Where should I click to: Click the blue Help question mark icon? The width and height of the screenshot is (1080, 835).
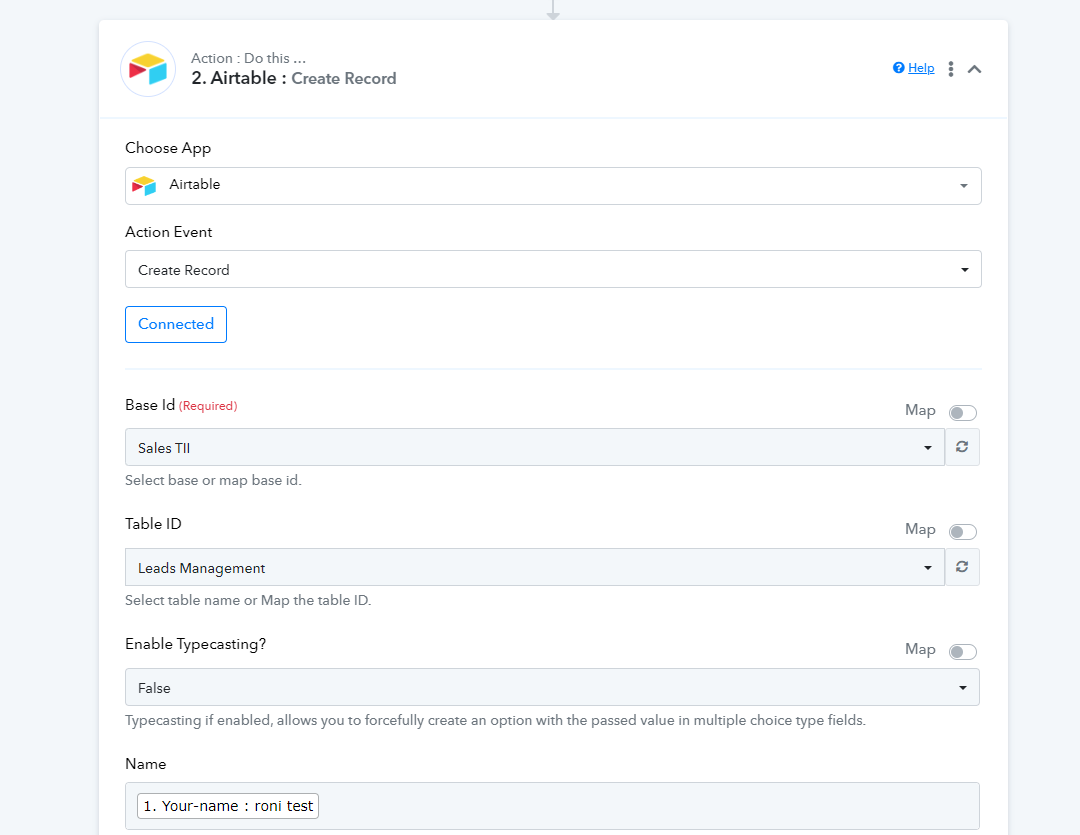tap(898, 68)
